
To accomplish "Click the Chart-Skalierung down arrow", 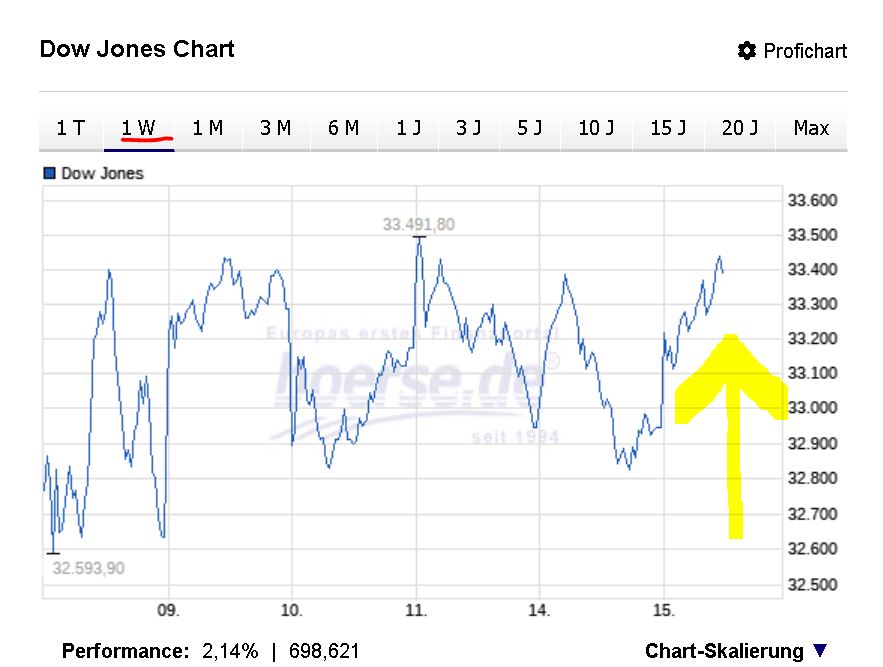I will [x=820, y=651].
